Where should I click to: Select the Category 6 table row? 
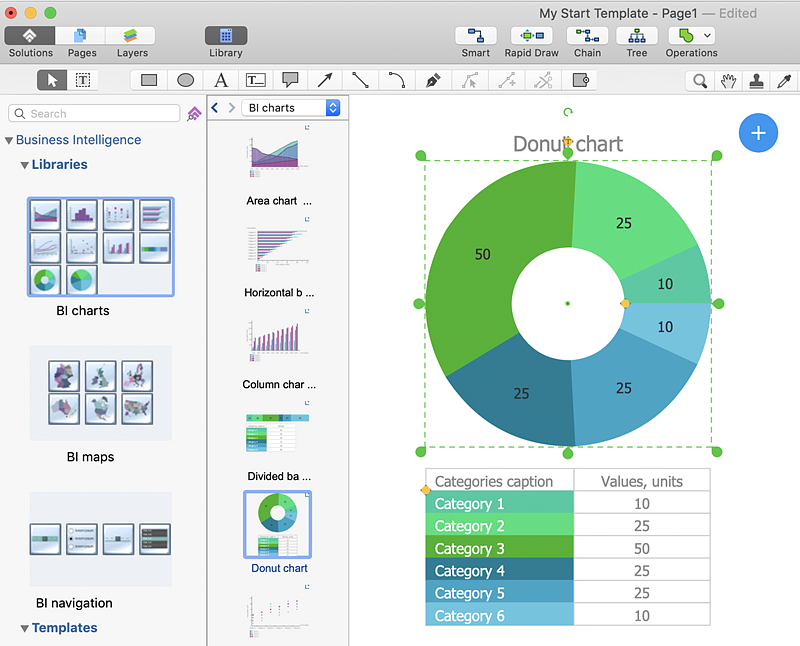click(567, 615)
